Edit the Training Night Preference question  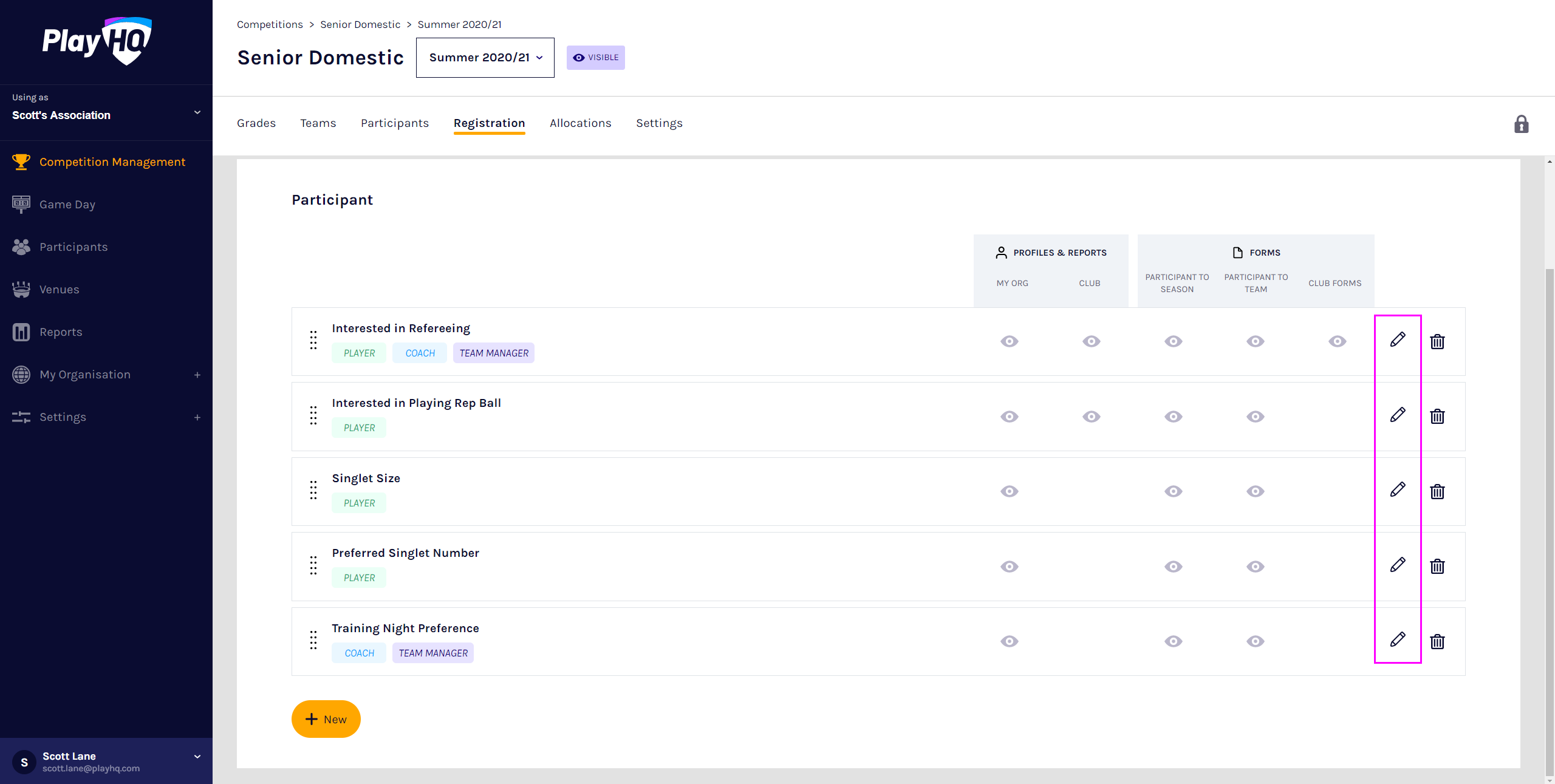[x=1398, y=639]
